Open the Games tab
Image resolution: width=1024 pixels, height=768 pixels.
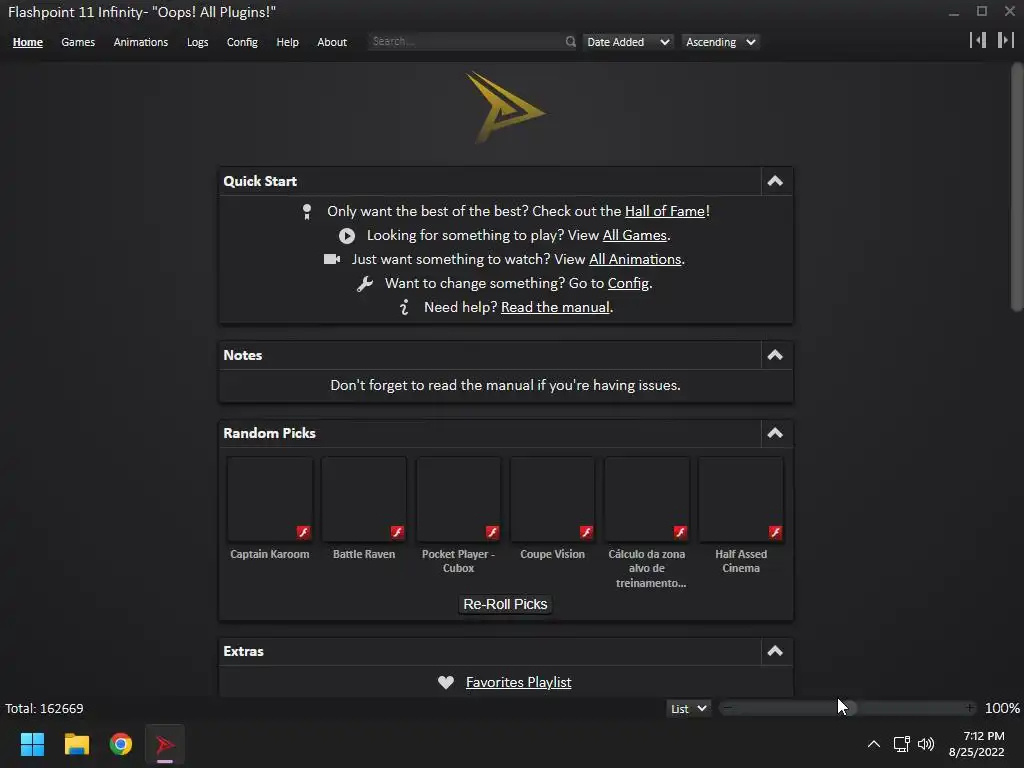point(78,42)
